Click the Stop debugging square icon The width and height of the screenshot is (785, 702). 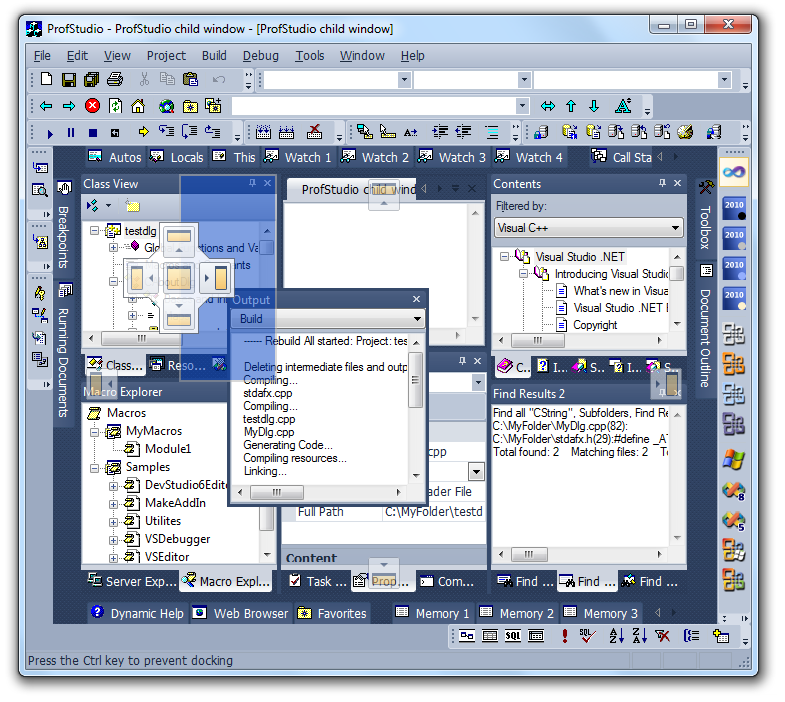tap(93, 133)
